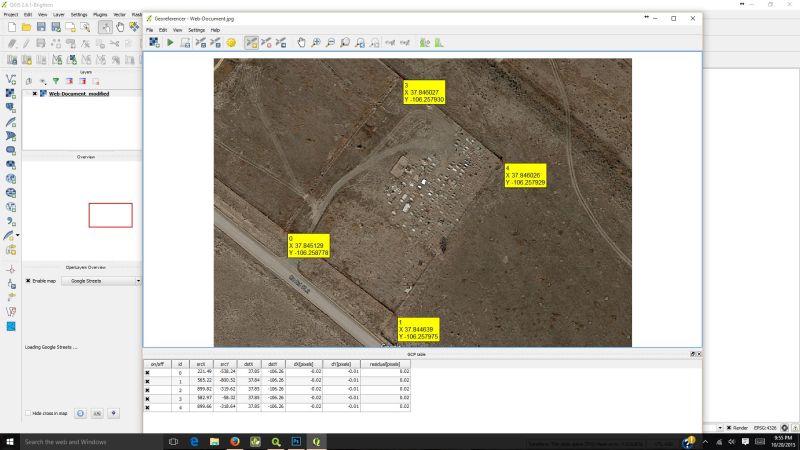Toggle on/off for GCP id 3
Viewport: 800px width, 450px height.
[x=147, y=398]
